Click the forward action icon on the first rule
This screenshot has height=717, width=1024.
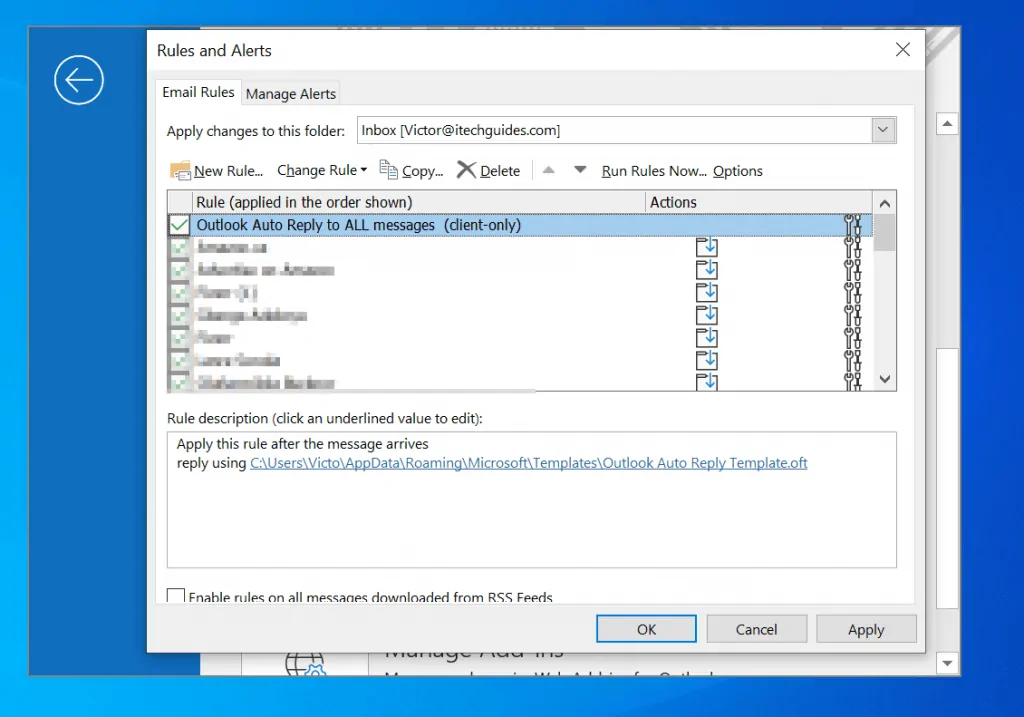tap(707, 246)
